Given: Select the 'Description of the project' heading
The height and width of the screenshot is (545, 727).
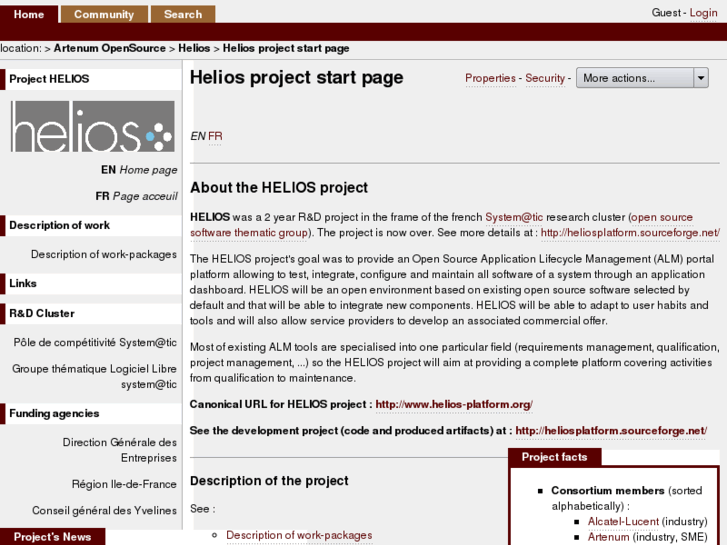Looking at the screenshot, I should pos(269,481).
